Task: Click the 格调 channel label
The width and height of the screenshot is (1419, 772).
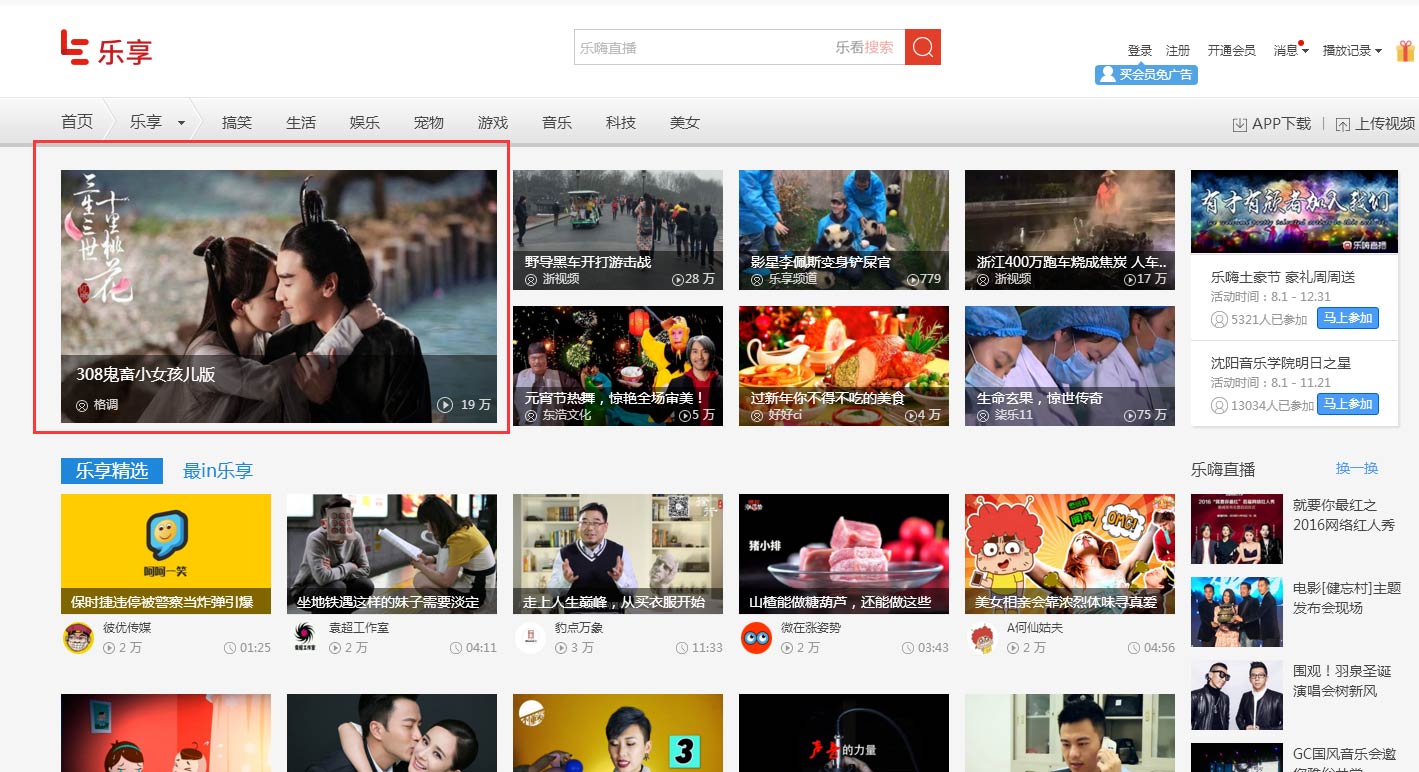Action: coord(106,405)
